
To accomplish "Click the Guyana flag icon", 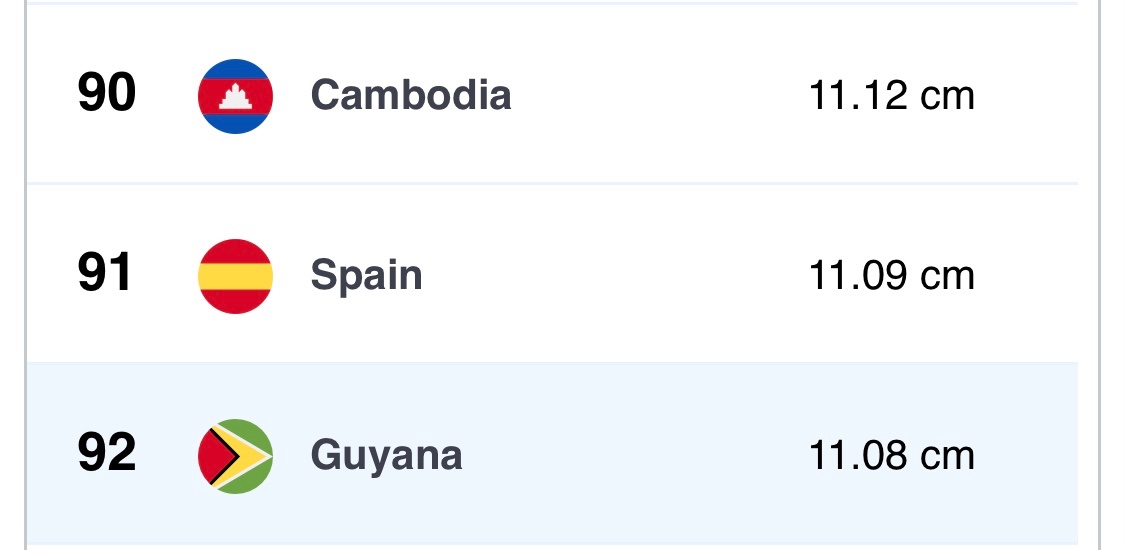I will point(235,456).
